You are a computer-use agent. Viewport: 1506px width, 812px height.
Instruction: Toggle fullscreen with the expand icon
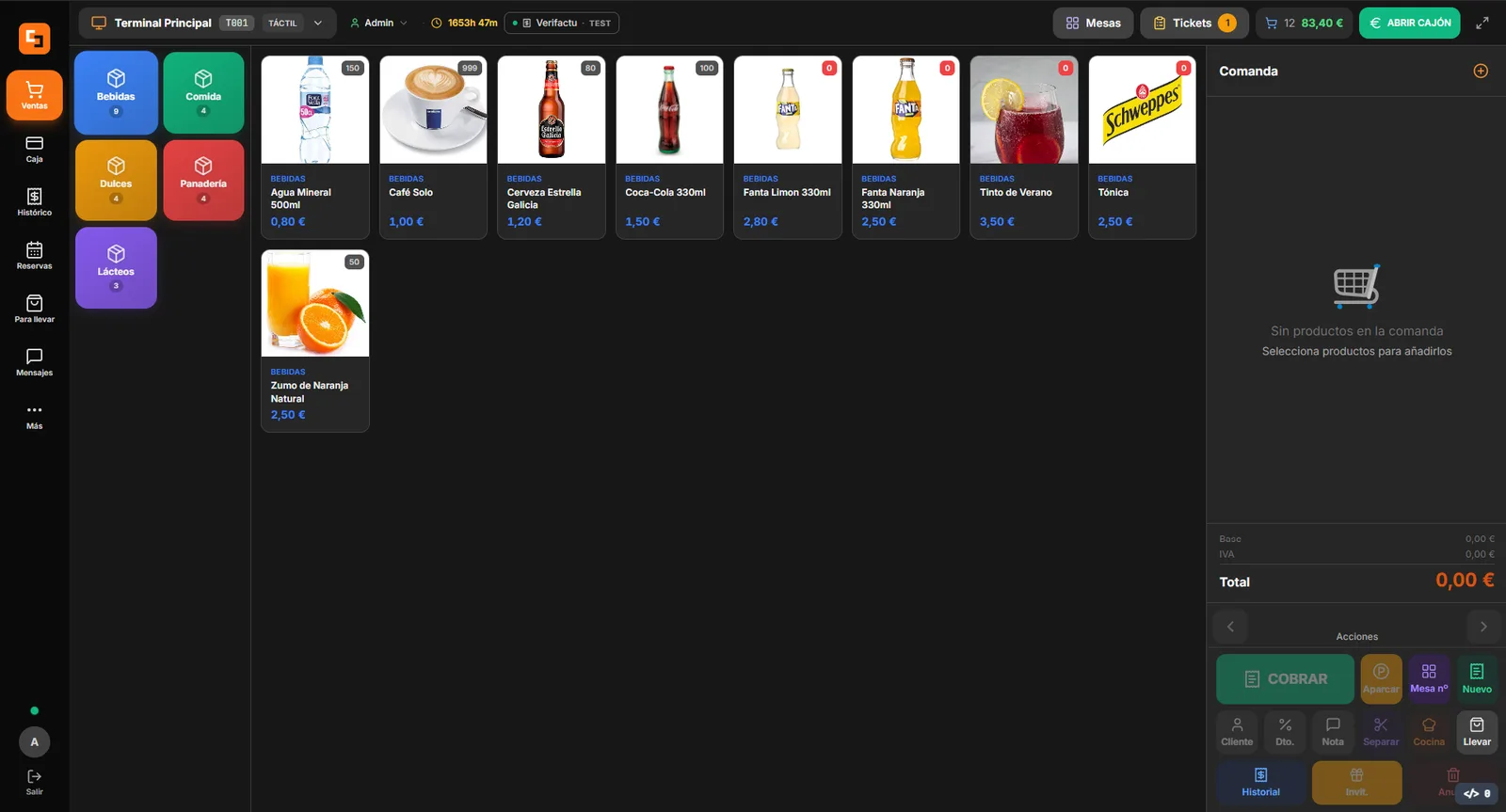(x=1482, y=24)
